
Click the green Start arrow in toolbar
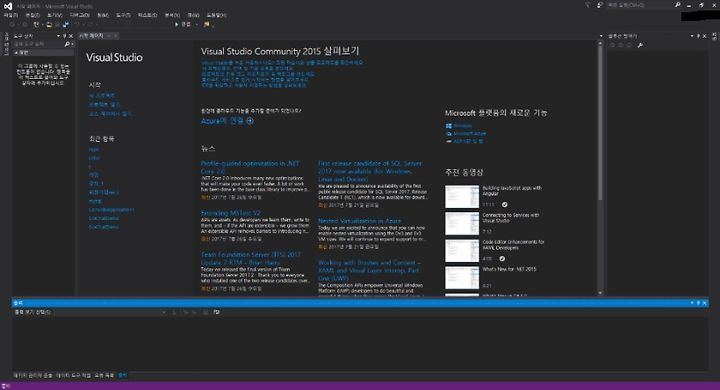click(x=177, y=24)
